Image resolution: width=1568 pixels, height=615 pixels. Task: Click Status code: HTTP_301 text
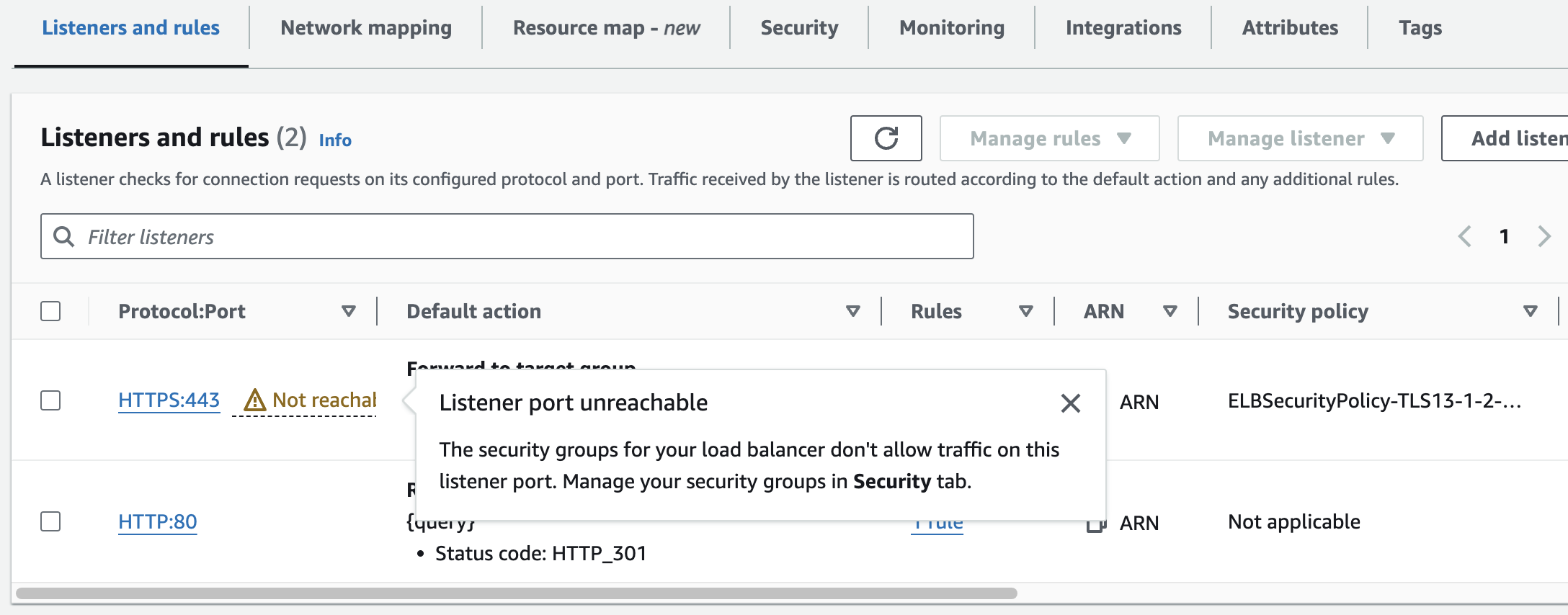(x=540, y=554)
